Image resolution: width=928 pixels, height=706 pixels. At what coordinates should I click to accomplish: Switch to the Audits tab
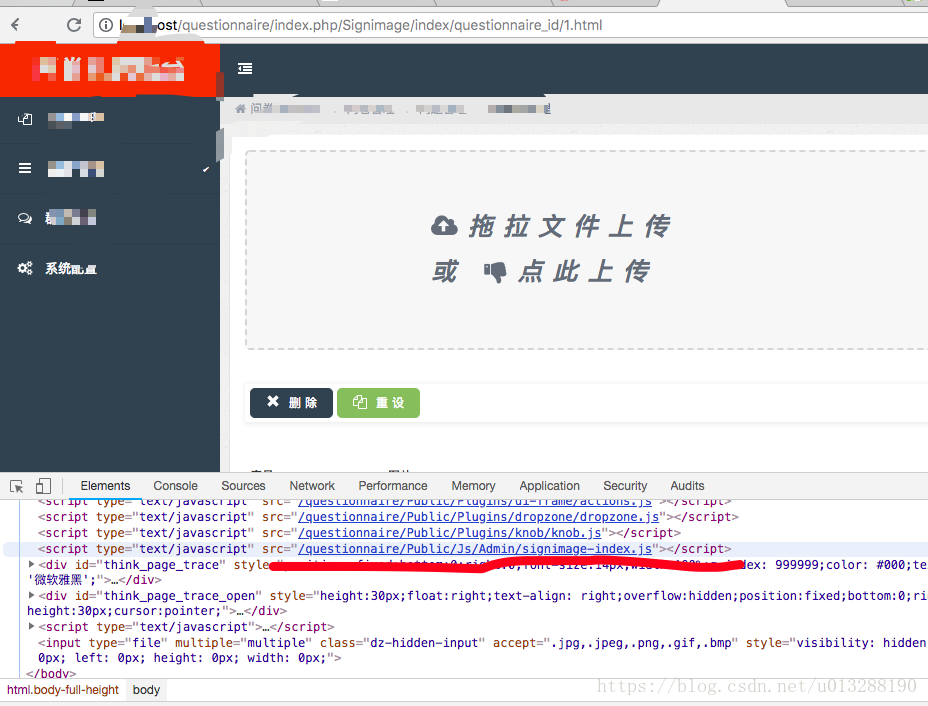click(x=687, y=486)
